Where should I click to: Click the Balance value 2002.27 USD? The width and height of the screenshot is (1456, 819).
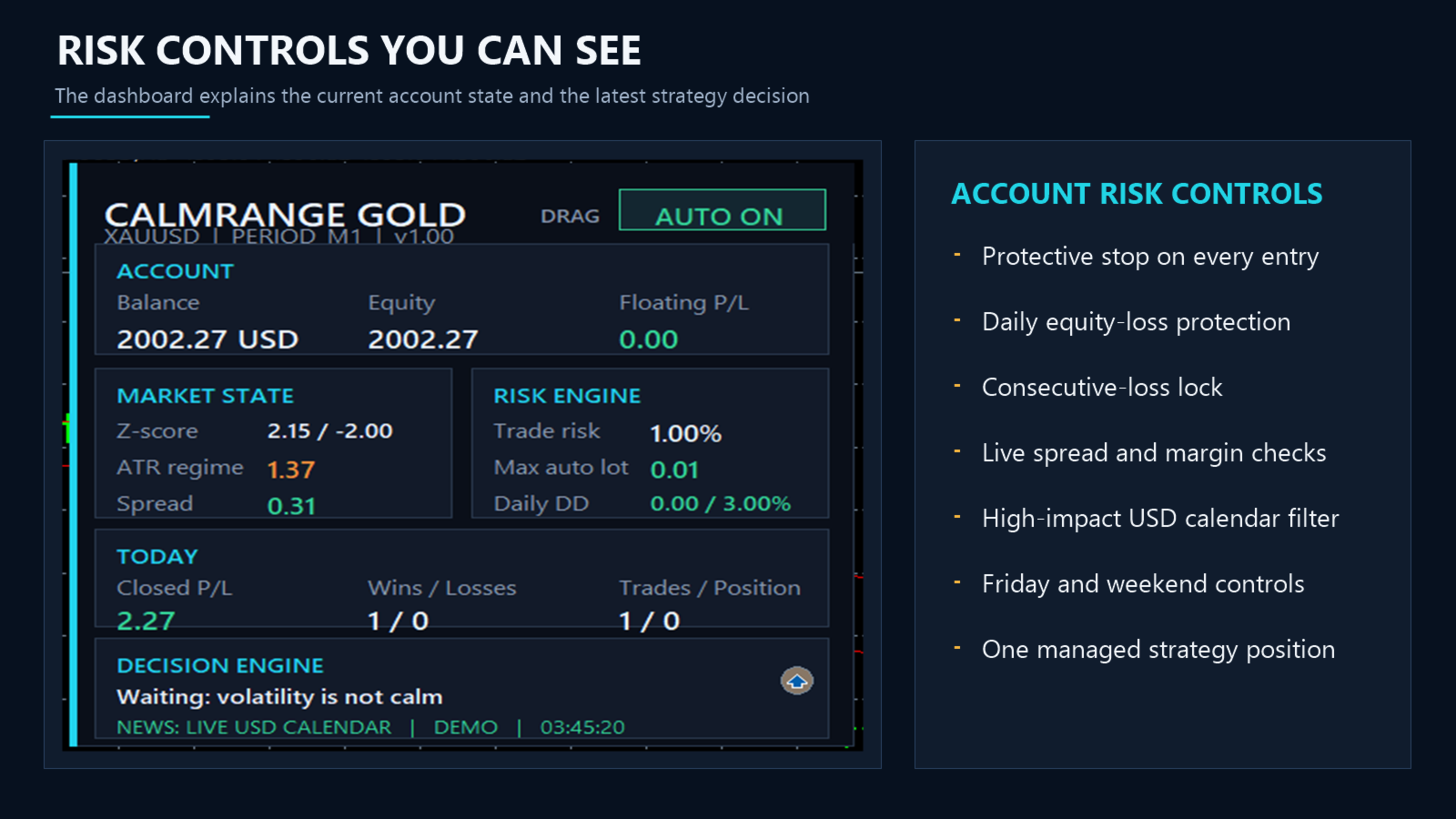(207, 339)
